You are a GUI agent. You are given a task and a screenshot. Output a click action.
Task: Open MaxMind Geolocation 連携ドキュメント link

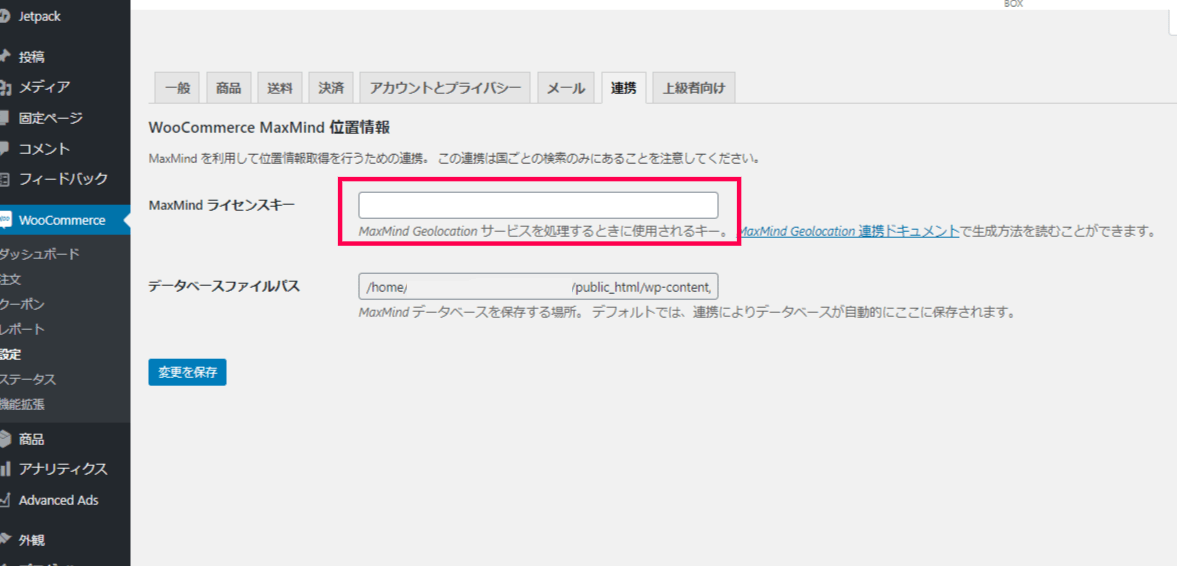click(850, 231)
